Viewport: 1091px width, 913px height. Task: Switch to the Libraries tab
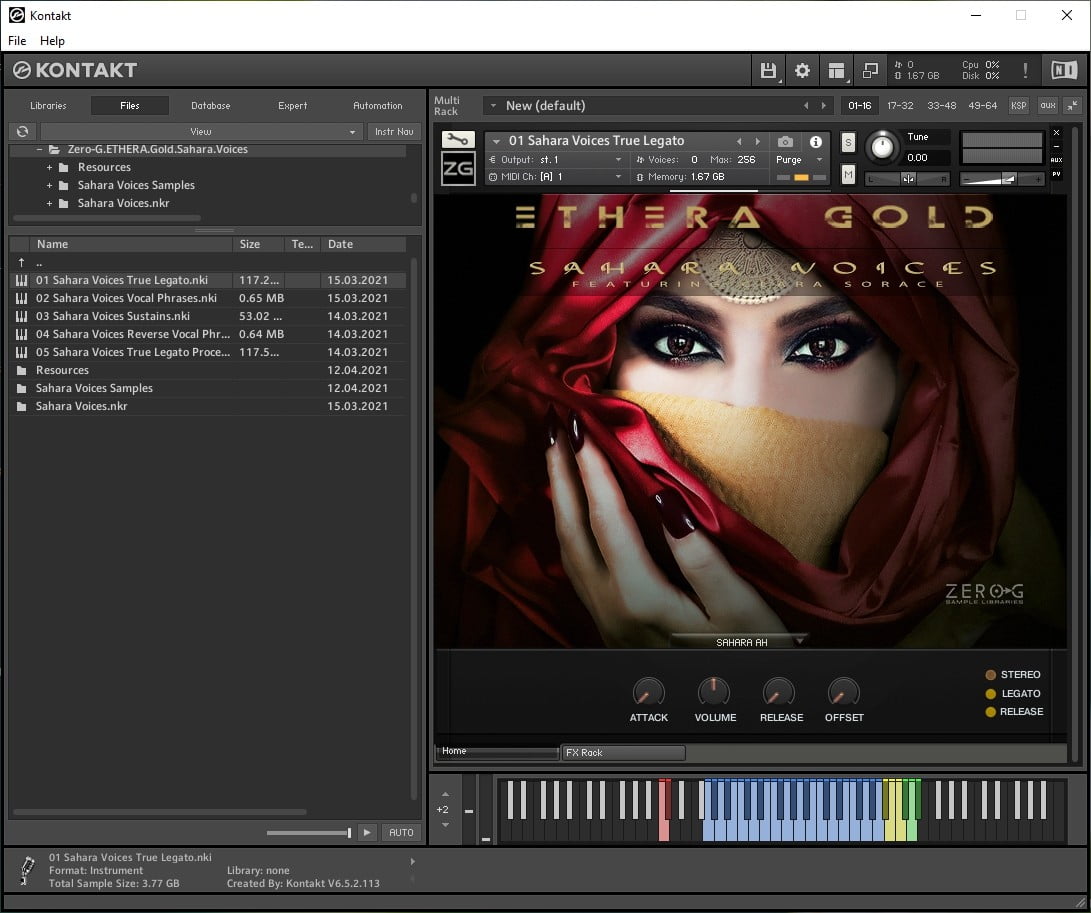click(x=48, y=106)
